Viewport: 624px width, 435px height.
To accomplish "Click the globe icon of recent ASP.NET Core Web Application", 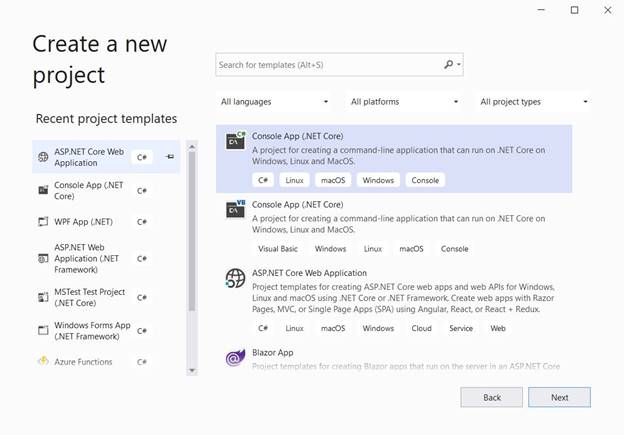I will [x=43, y=157].
